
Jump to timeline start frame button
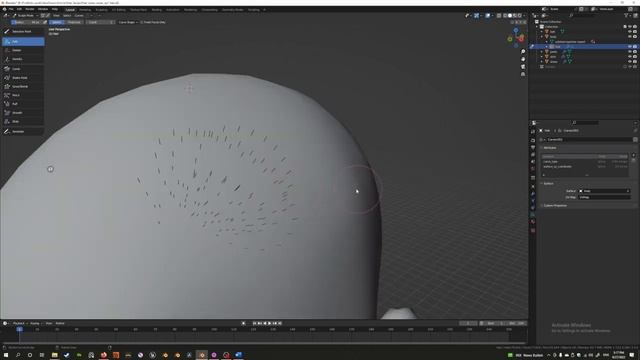click(x=254, y=323)
